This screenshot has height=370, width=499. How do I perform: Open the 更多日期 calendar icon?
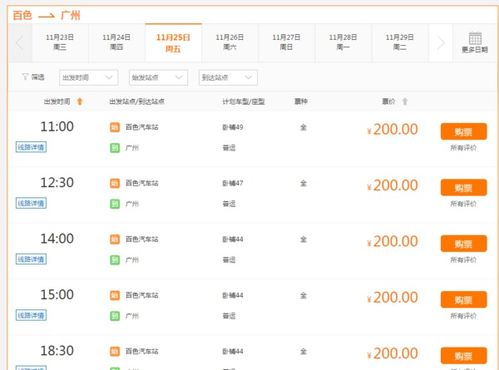point(475,39)
